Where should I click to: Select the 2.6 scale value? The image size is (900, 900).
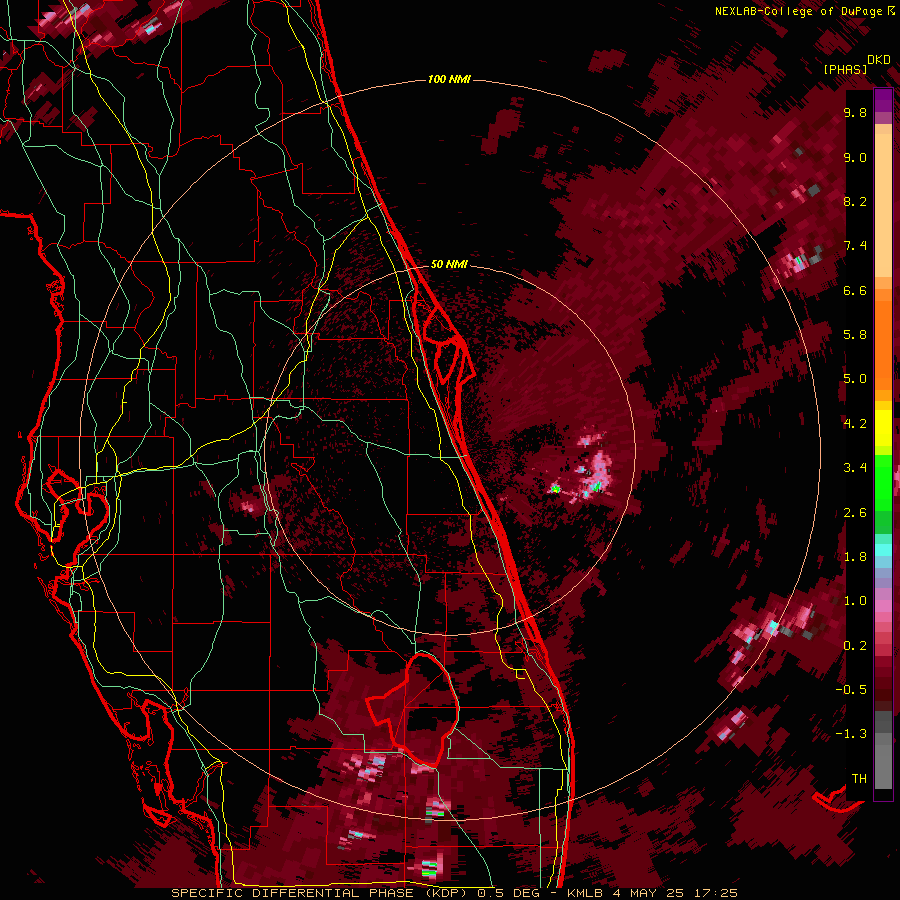coord(855,513)
